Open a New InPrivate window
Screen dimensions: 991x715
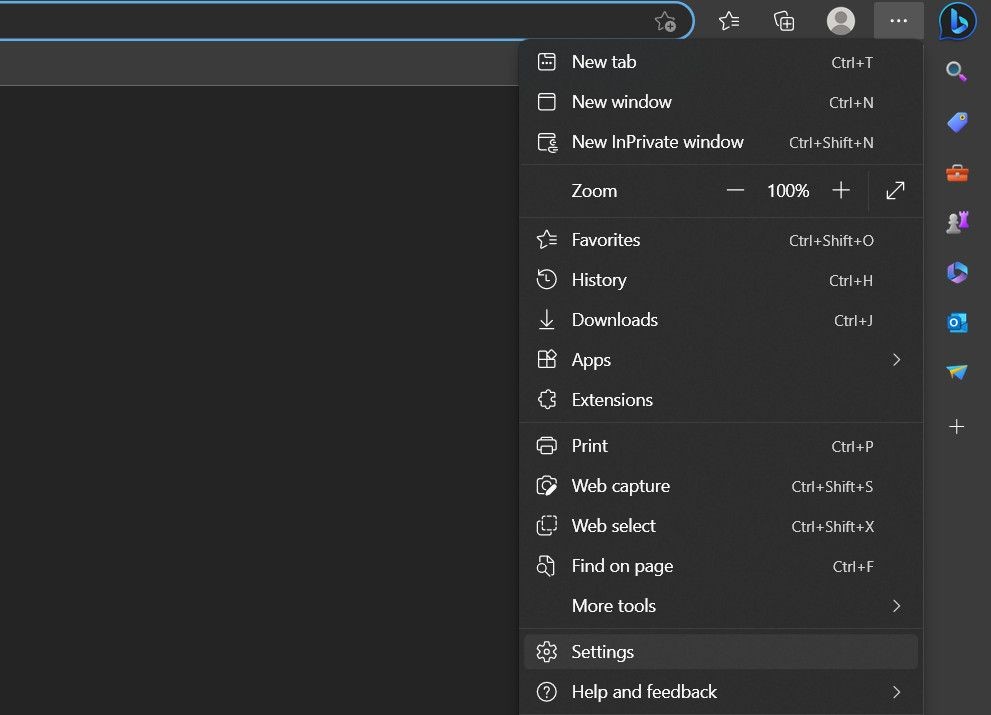(x=720, y=142)
